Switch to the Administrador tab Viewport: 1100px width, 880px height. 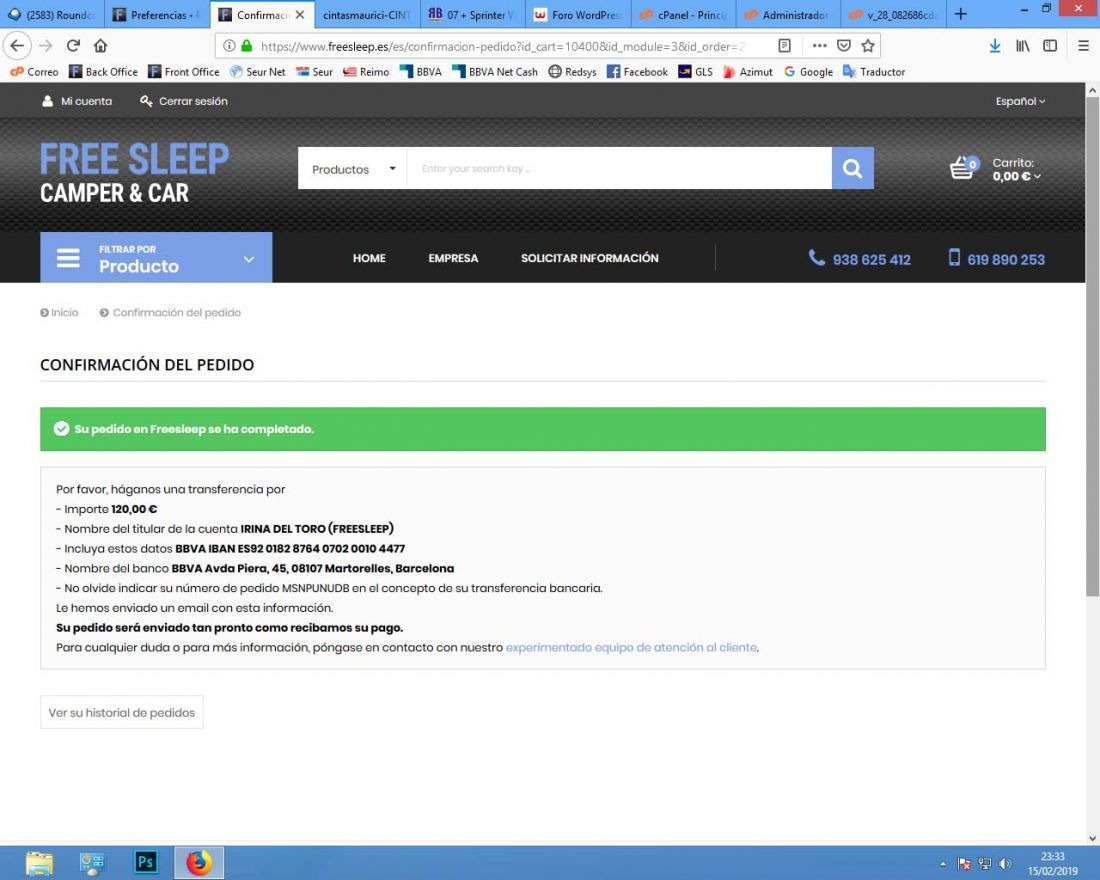pos(789,15)
